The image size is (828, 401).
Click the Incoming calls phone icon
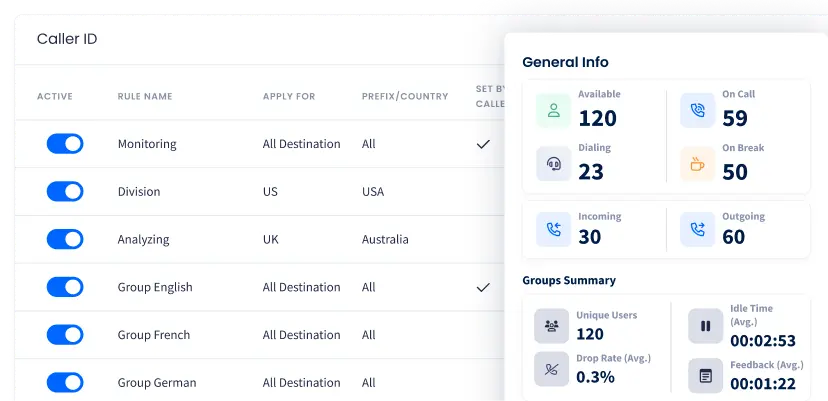point(553,229)
